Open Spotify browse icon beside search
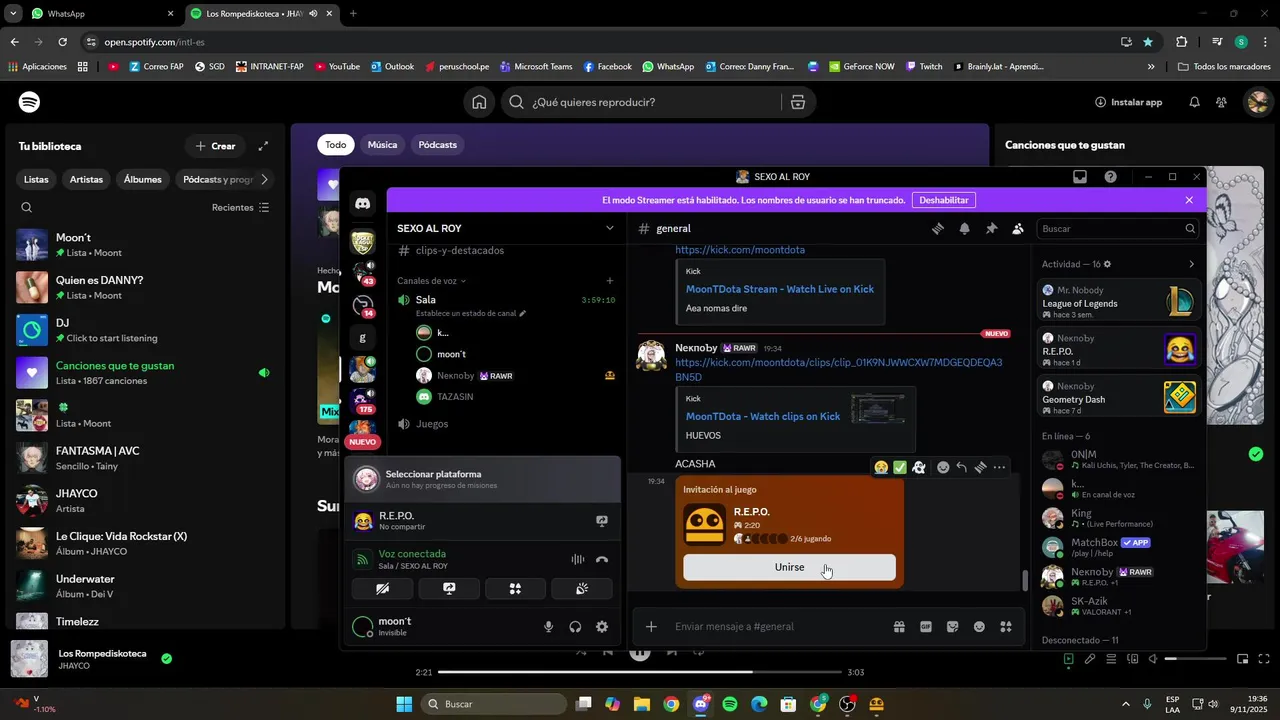Viewport: 1280px width, 720px height. 798,102
